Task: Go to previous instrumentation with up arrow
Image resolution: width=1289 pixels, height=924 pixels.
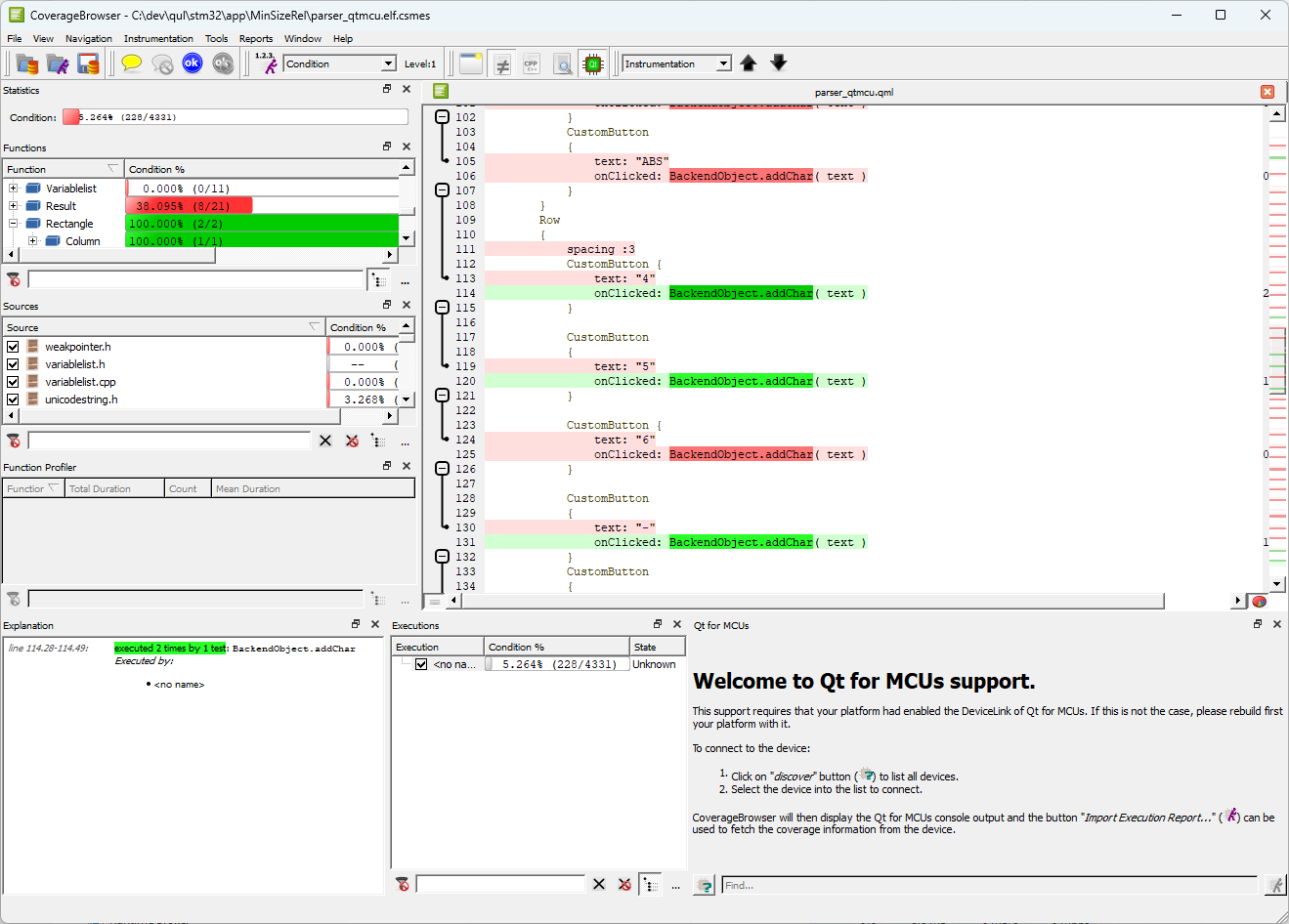Action: [x=749, y=63]
